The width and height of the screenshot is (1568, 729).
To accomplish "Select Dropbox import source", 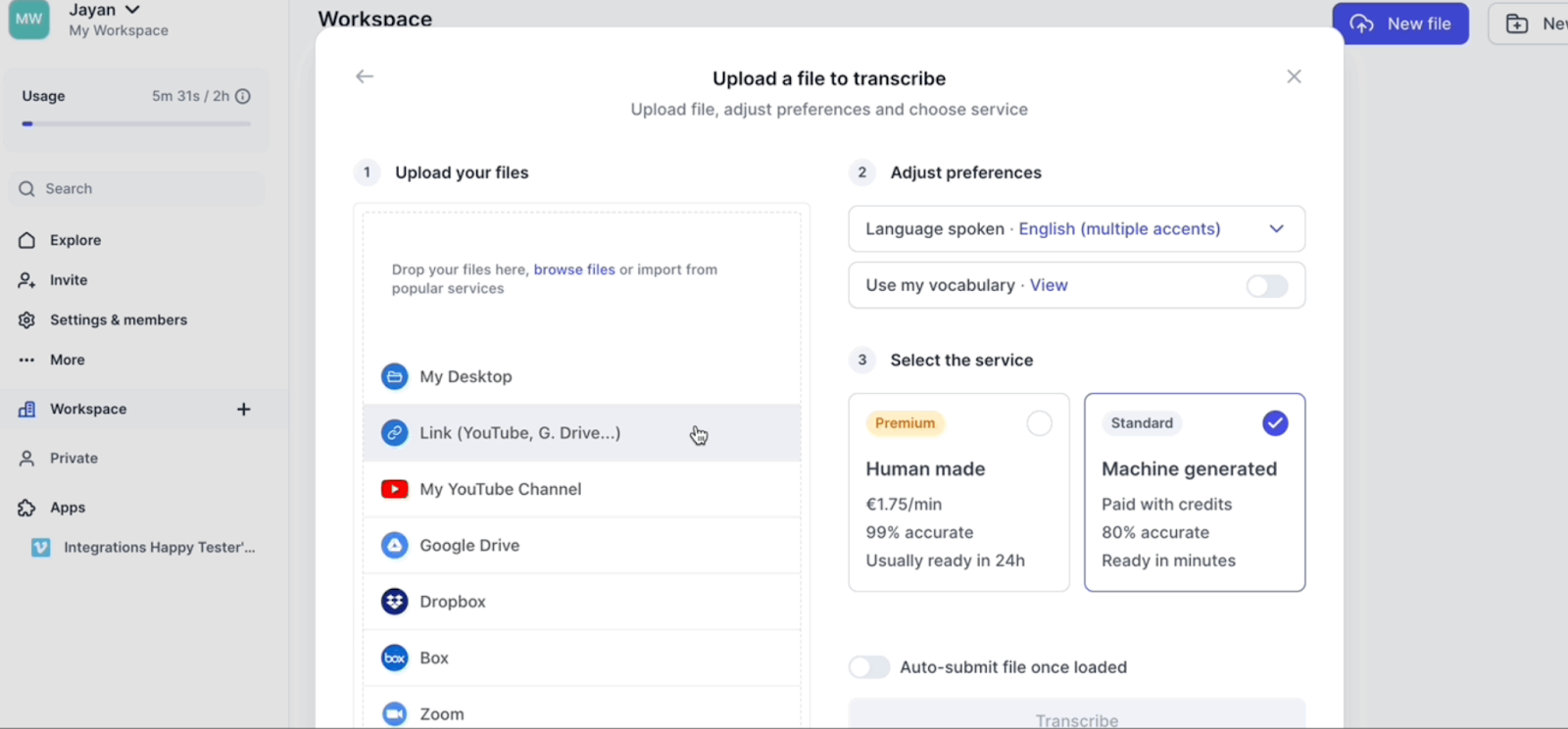I will click(x=582, y=602).
